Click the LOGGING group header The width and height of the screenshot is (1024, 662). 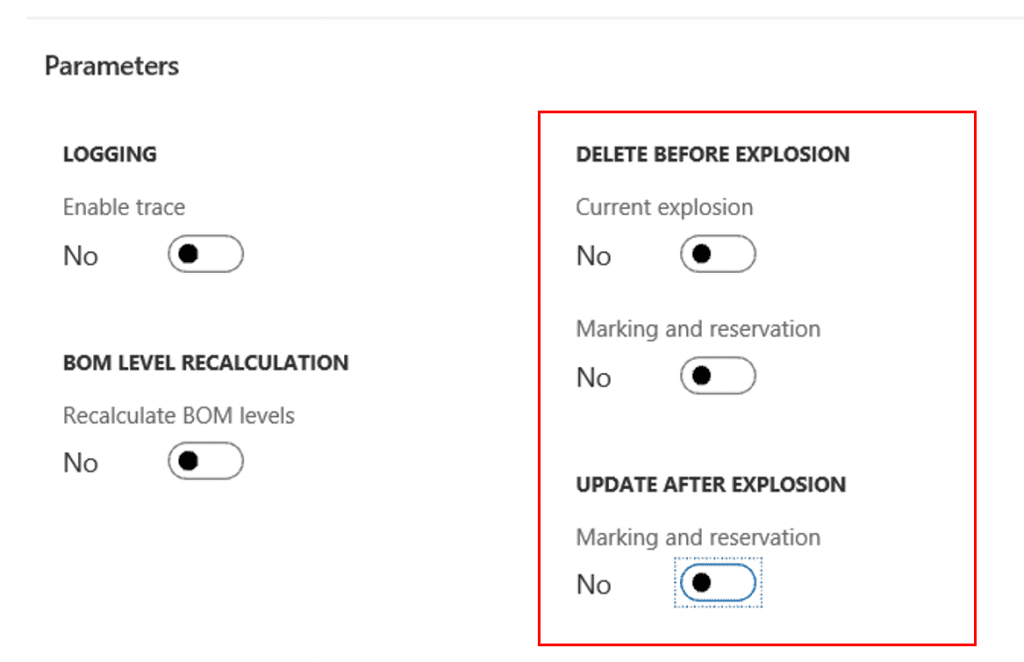[x=110, y=154]
